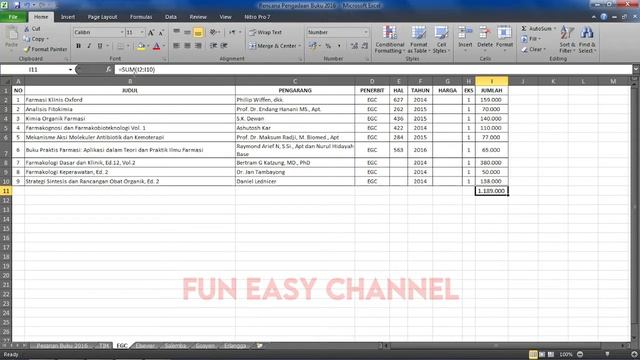
Task: Click the Clear eraser icon
Action: pos(524,49)
